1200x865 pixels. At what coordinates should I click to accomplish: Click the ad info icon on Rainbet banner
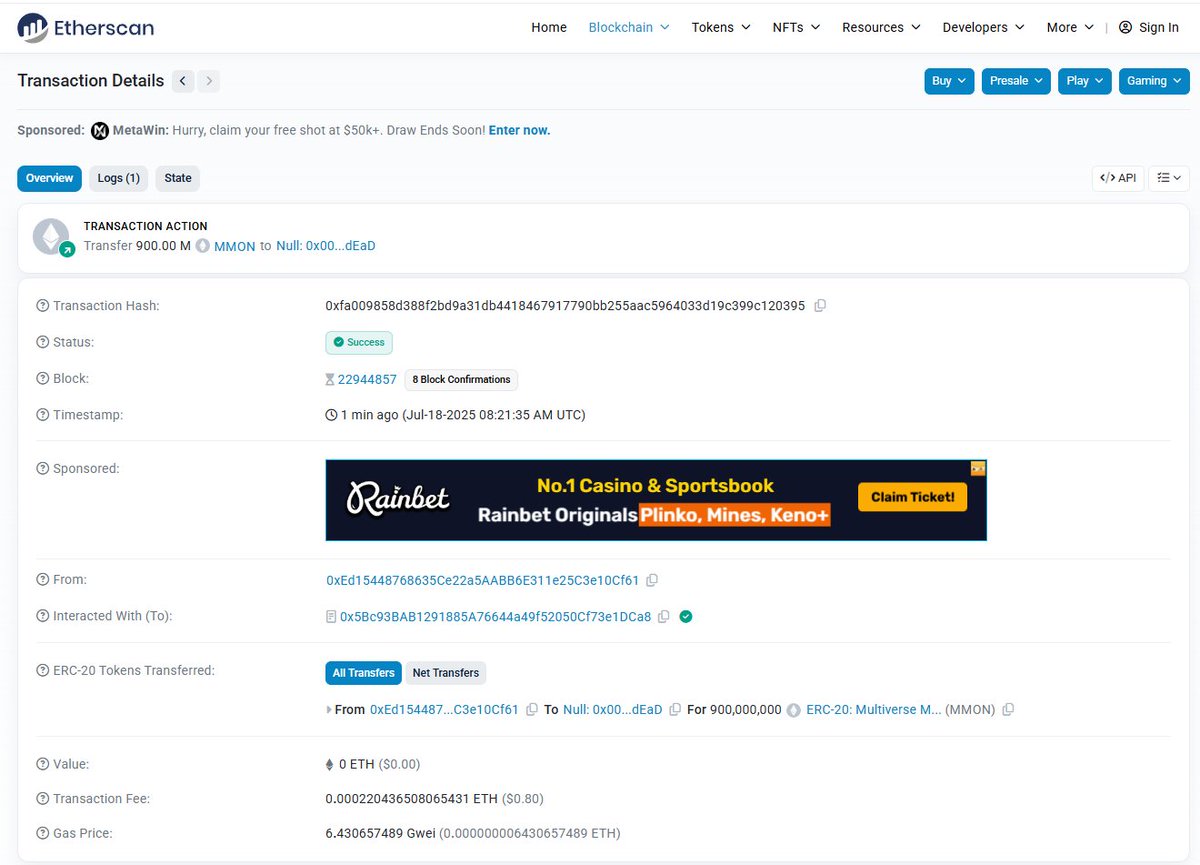(978, 468)
